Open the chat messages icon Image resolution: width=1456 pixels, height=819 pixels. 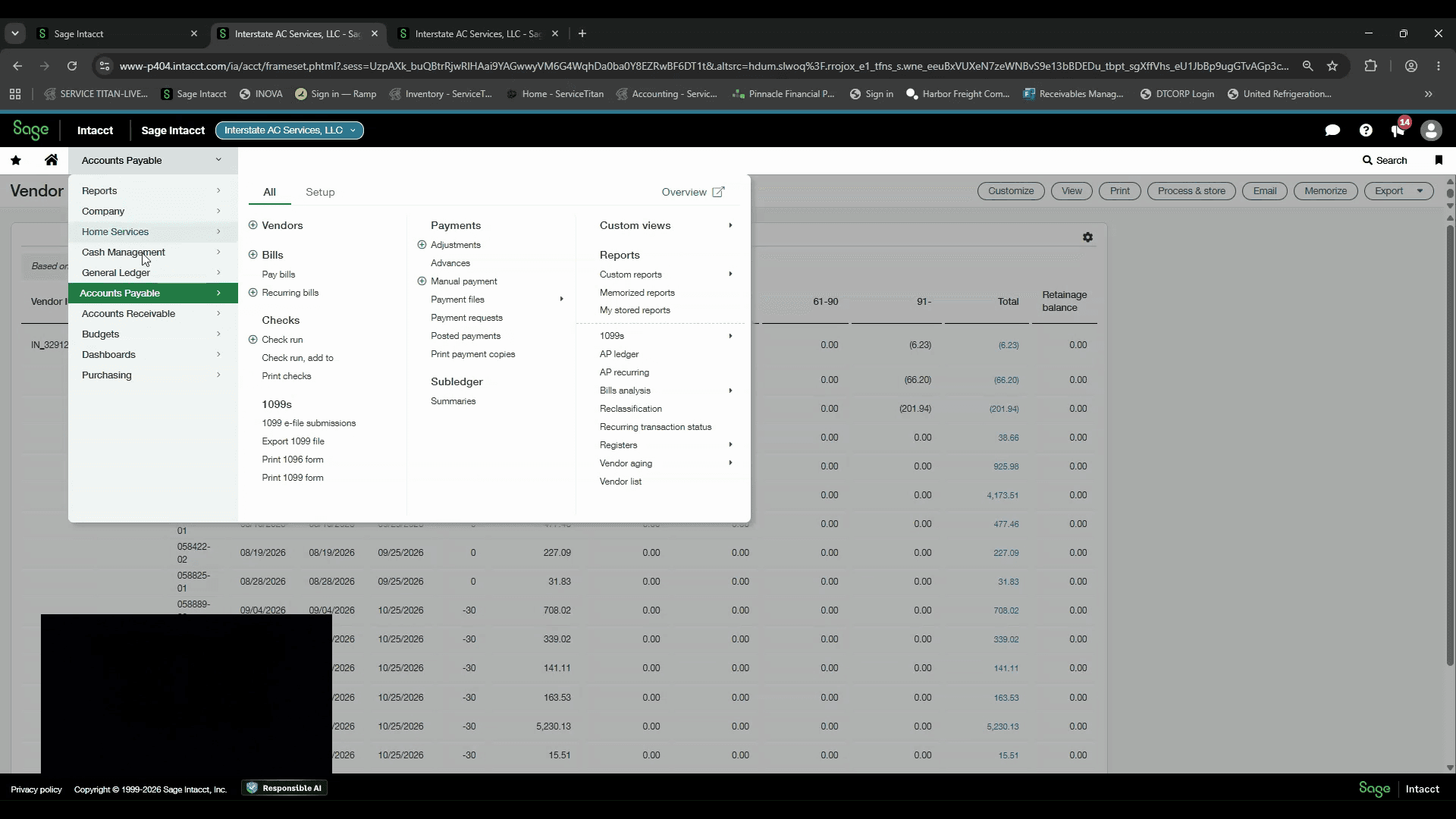tap(1332, 130)
